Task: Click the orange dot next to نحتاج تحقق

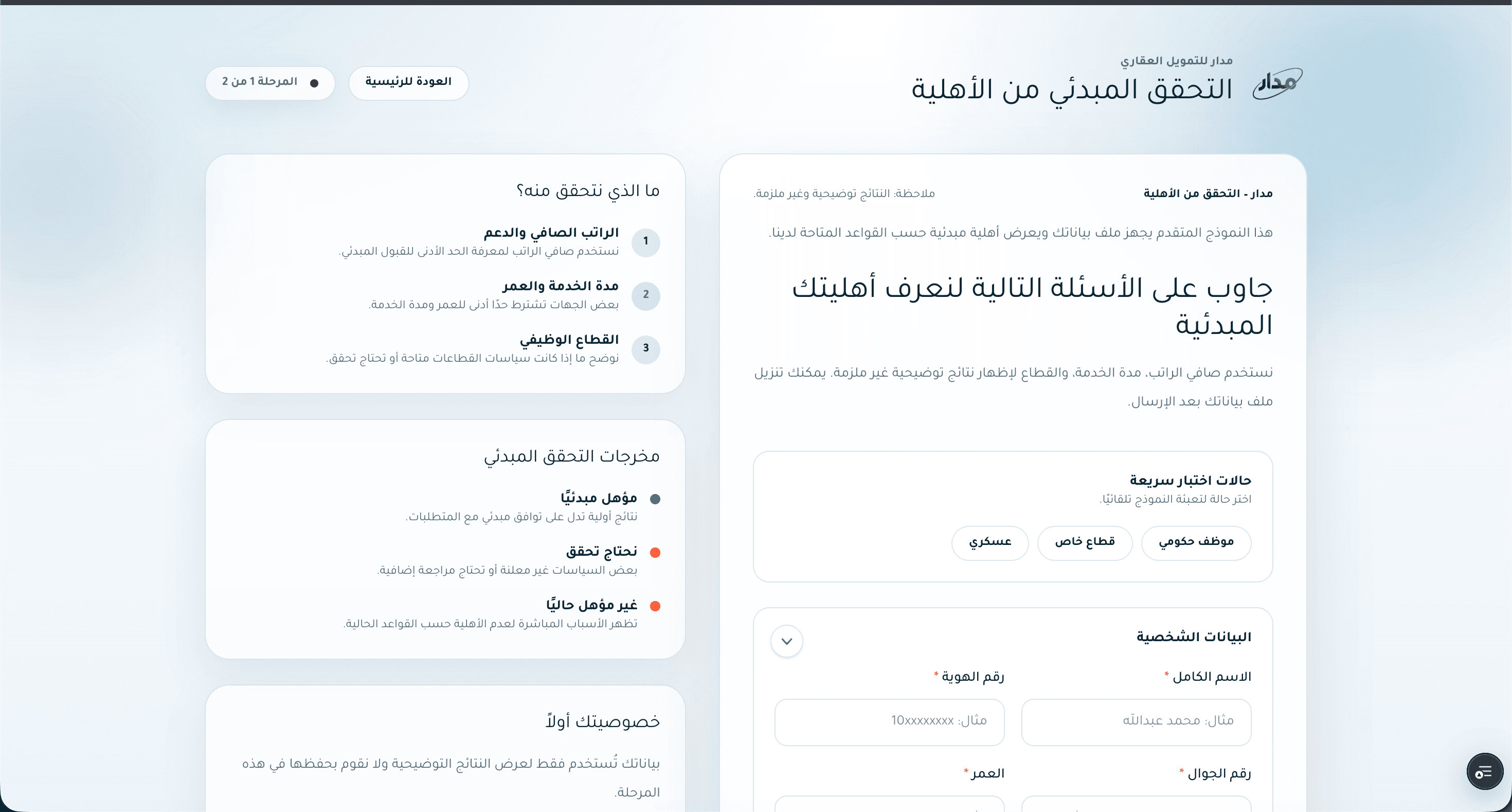Action: click(657, 553)
